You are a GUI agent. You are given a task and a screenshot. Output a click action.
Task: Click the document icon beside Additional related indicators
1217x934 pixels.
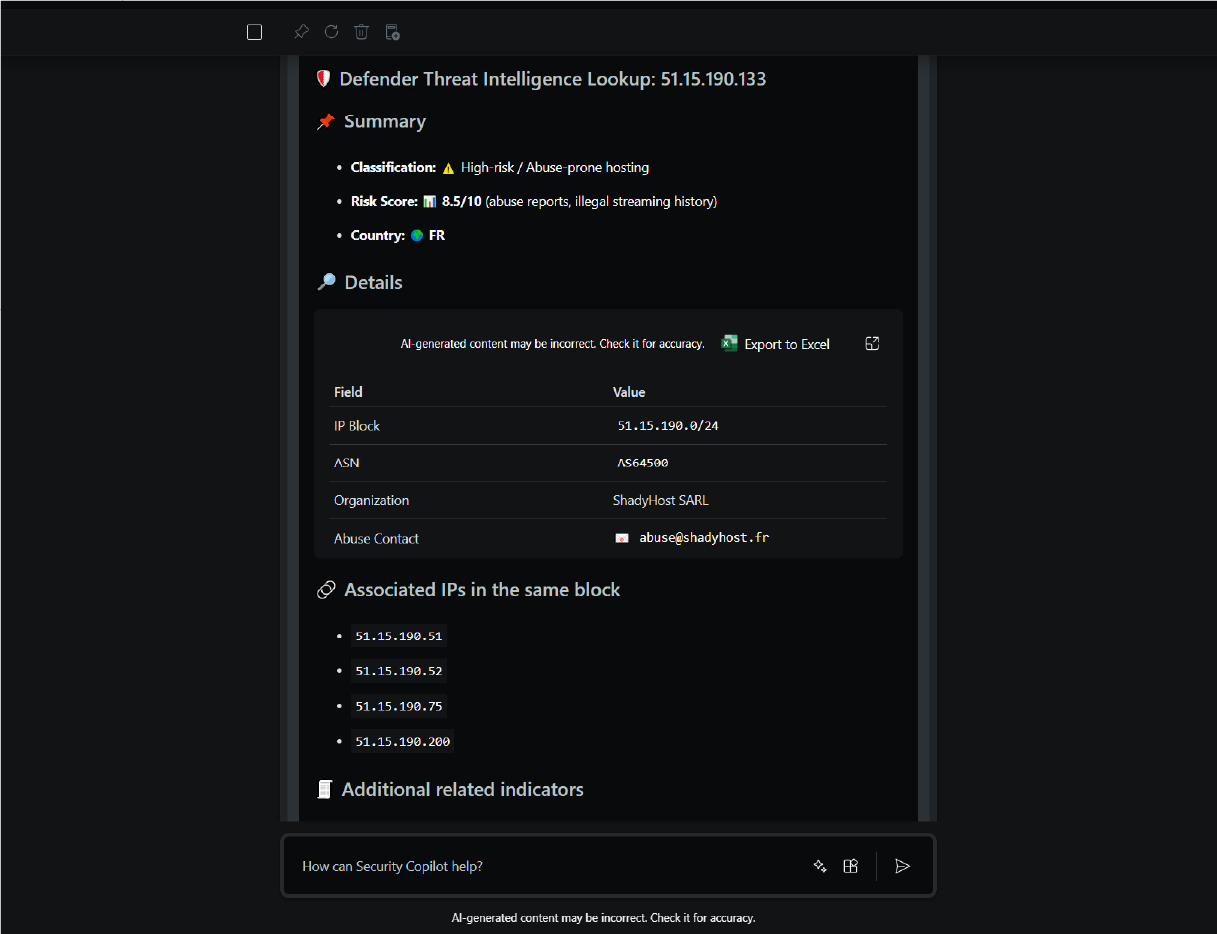[x=324, y=790]
